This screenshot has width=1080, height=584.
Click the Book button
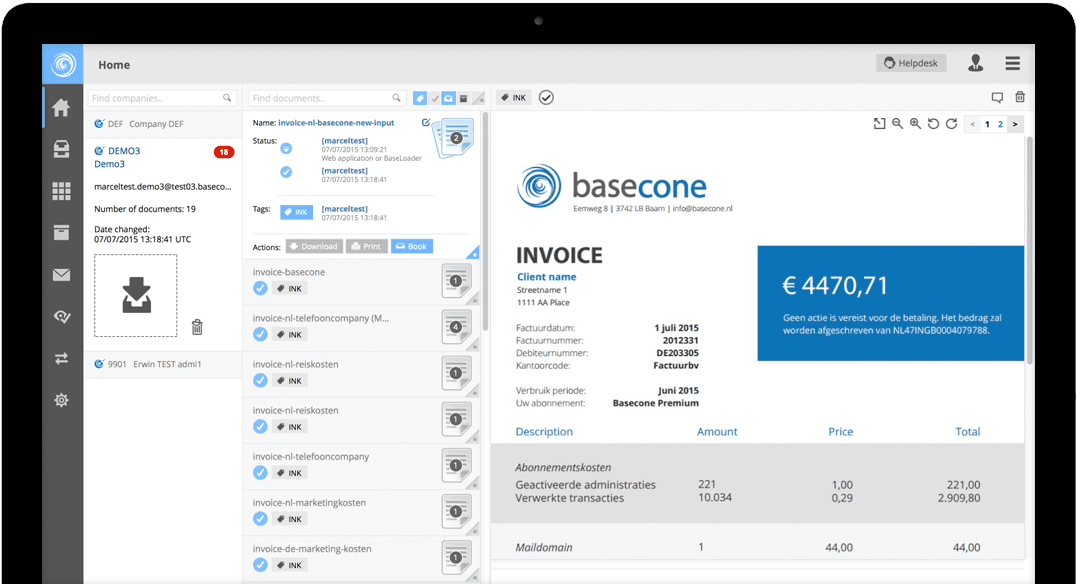click(412, 246)
